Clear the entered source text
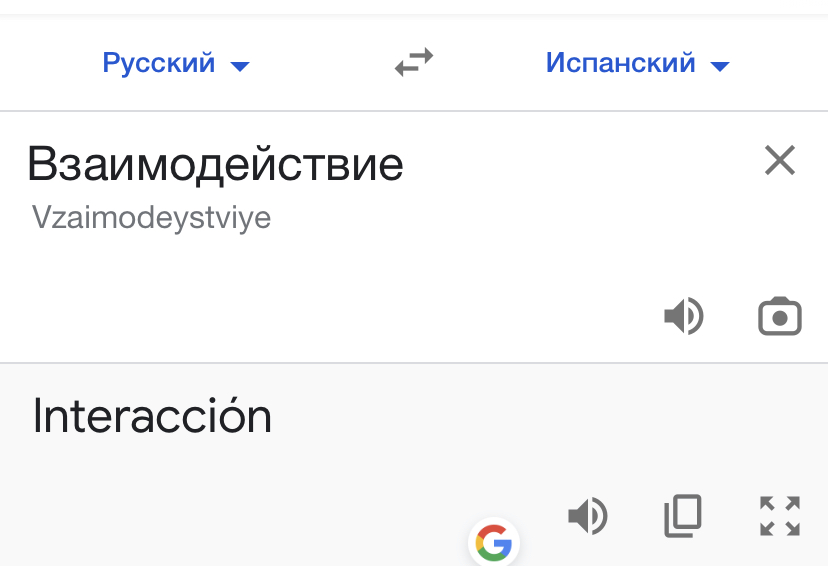The image size is (828, 566). (779, 160)
